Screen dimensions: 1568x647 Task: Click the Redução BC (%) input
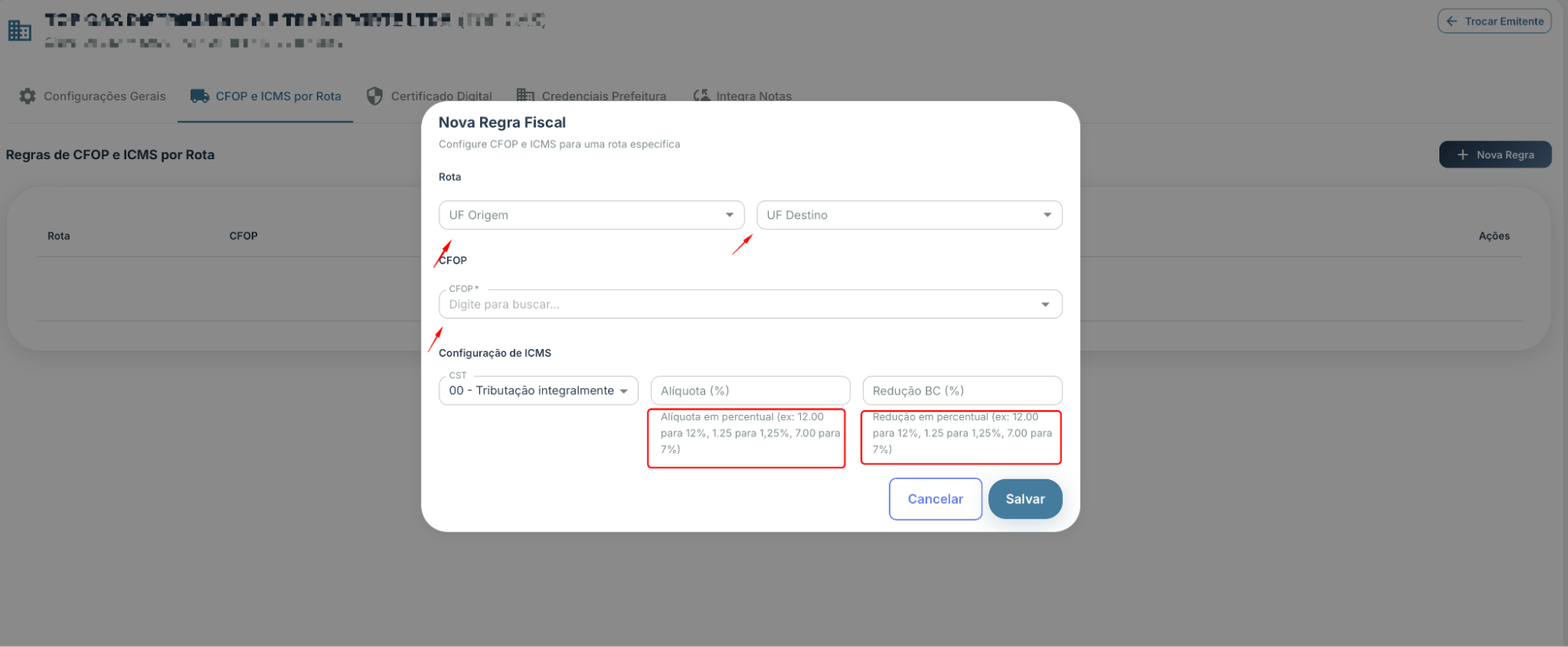[x=962, y=391]
